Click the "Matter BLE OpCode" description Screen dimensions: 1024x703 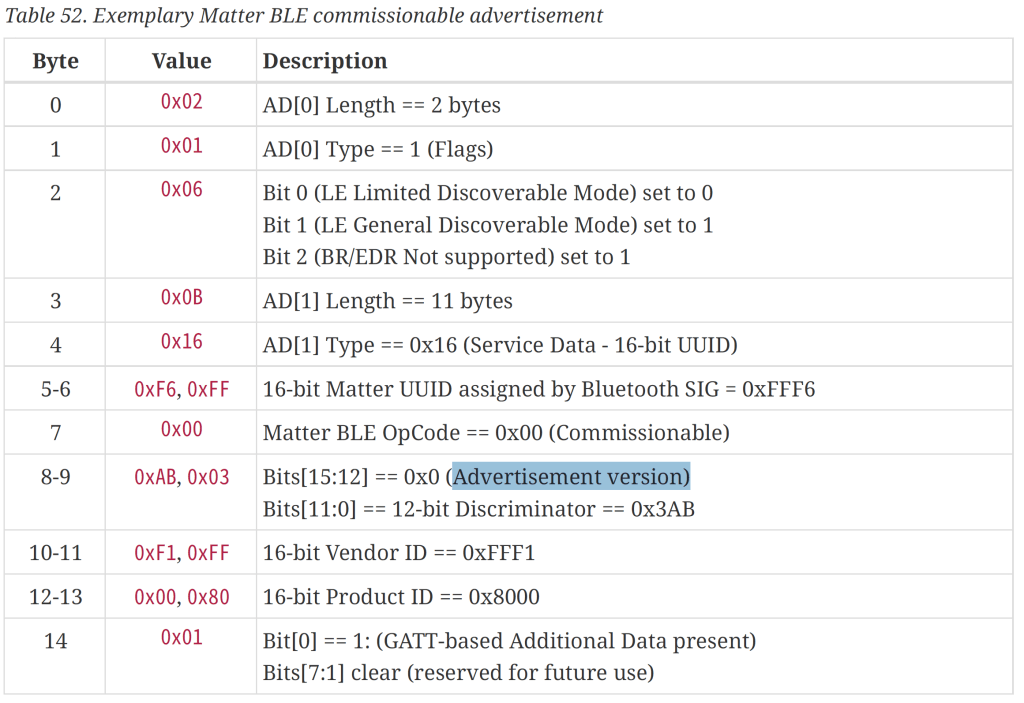pos(496,433)
